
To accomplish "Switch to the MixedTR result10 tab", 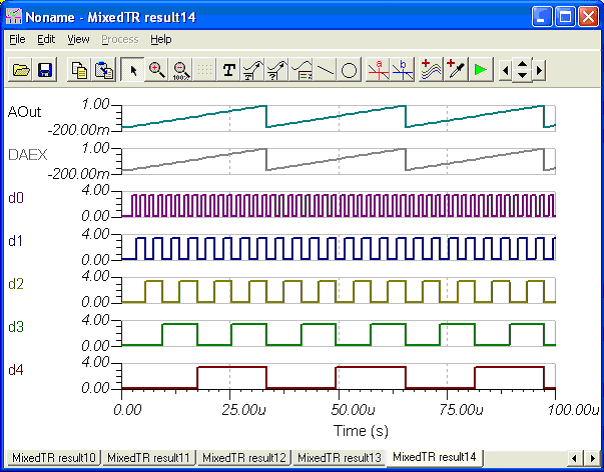I will coord(53,457).
